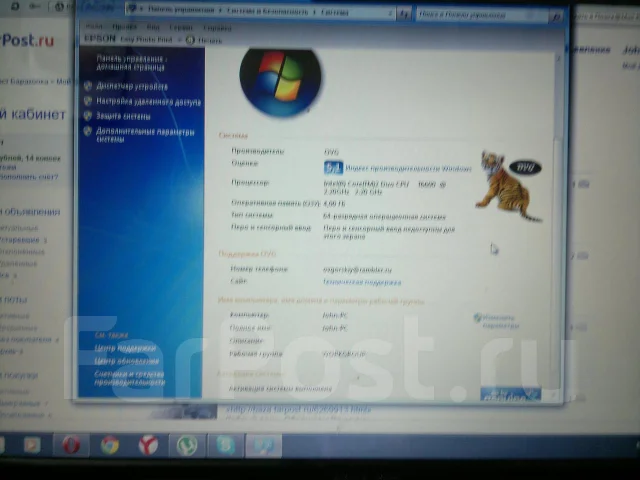Click the address bar refresh button
The image size is (640, 480).
(x=404, y=14)
